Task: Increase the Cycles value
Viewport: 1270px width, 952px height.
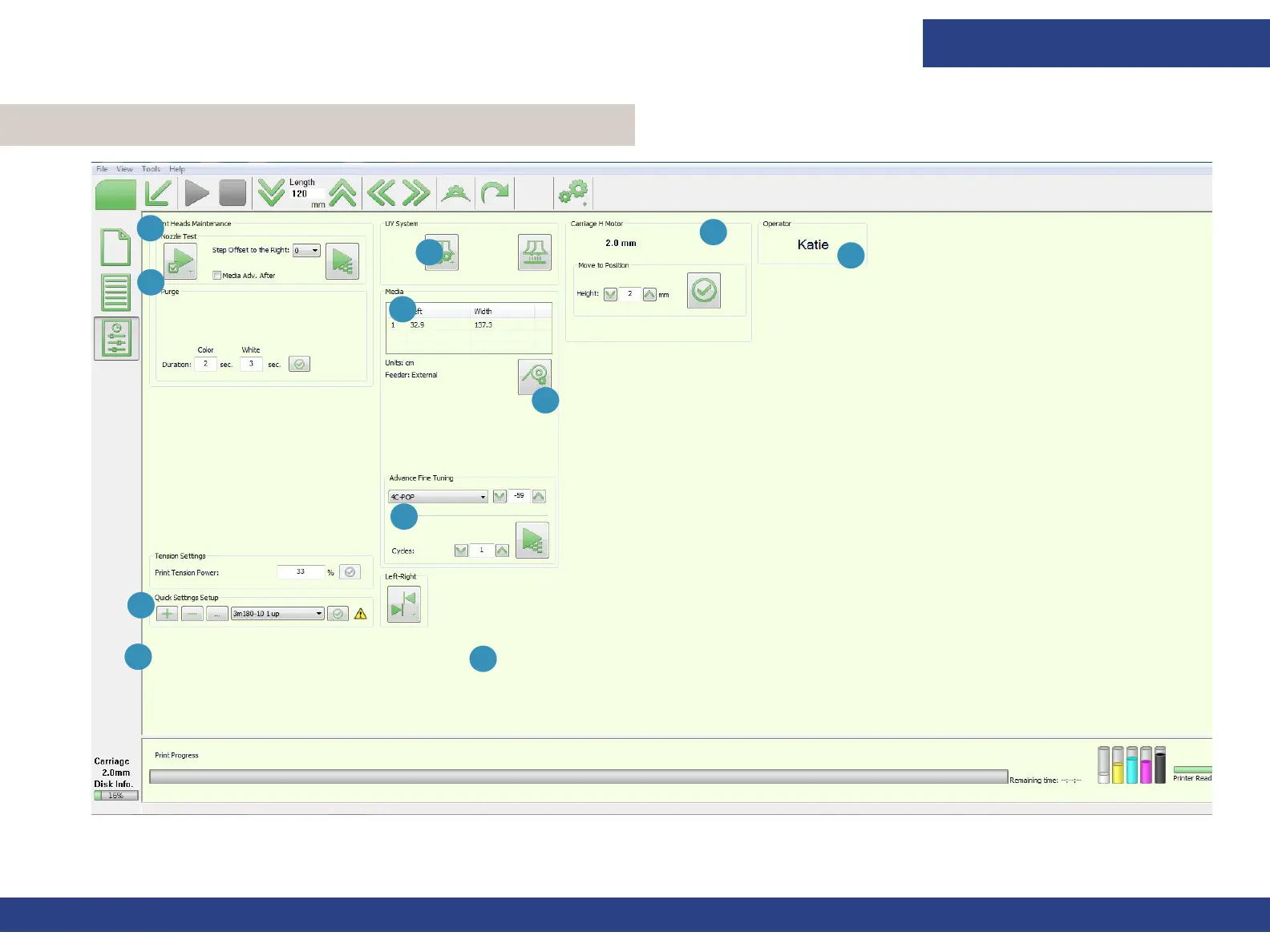Action: 502,551
